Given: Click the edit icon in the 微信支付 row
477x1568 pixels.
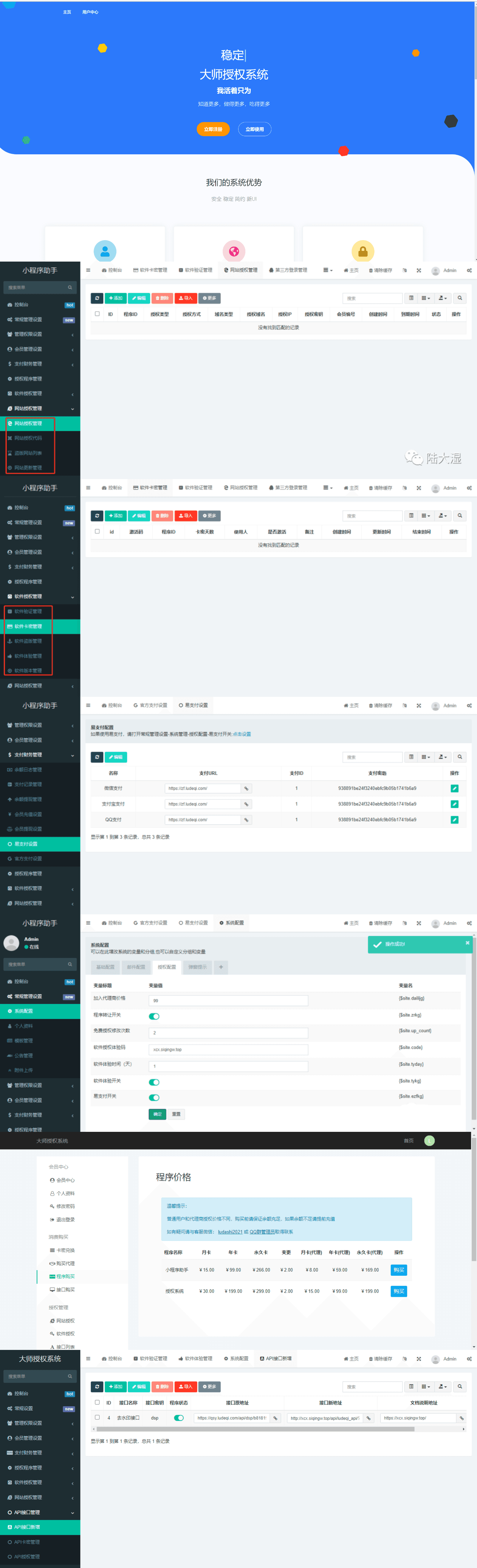Looking at the screenshot, I should pos(454,788).
